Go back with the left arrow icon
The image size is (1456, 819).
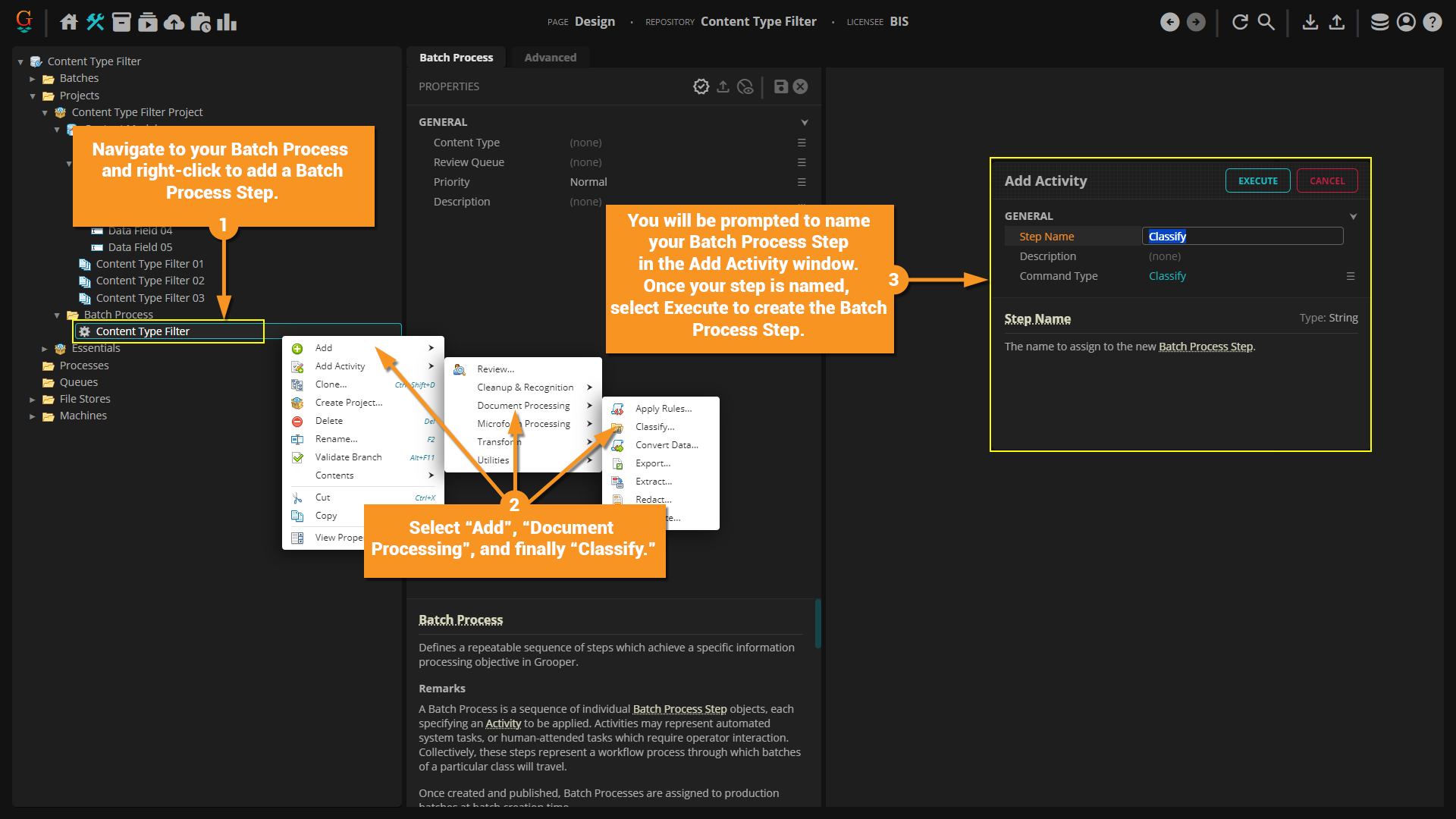(x=1170, y=22)
